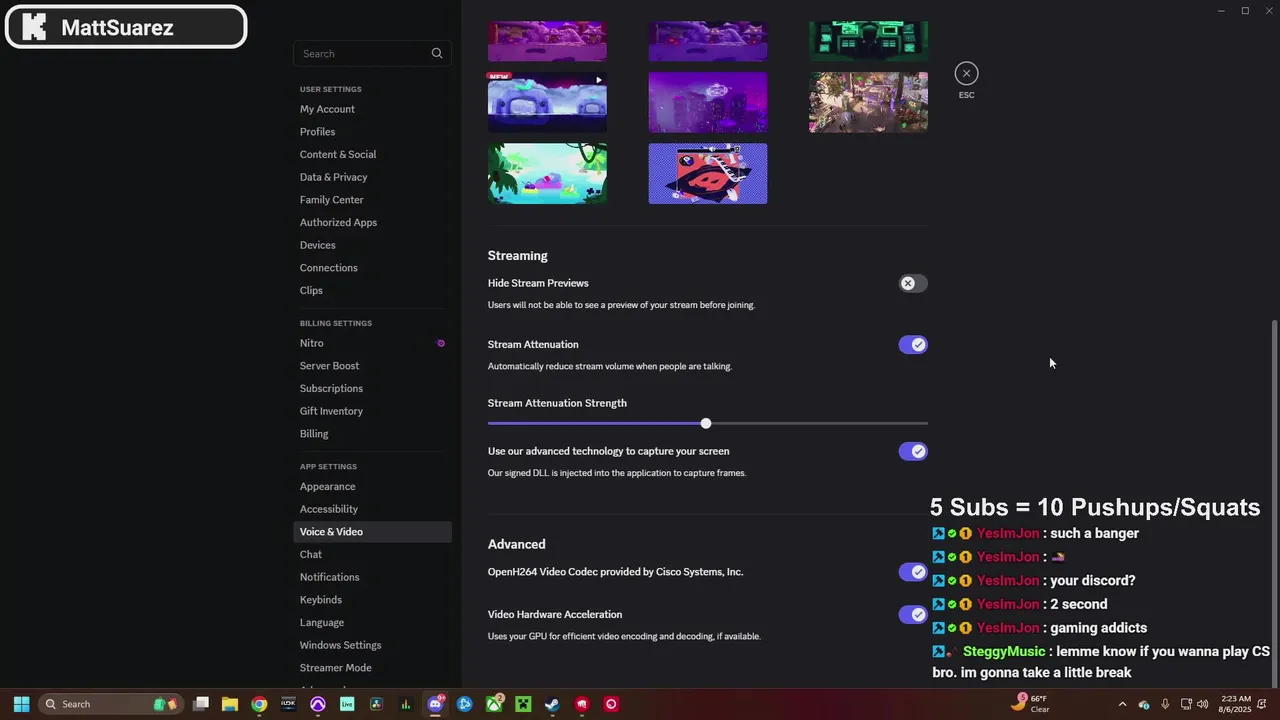Image resolution: width=1280 pixels, height=720 pixels.
Task: Open the Riot Games fist icon in taskbar
Action: point(582,704)
